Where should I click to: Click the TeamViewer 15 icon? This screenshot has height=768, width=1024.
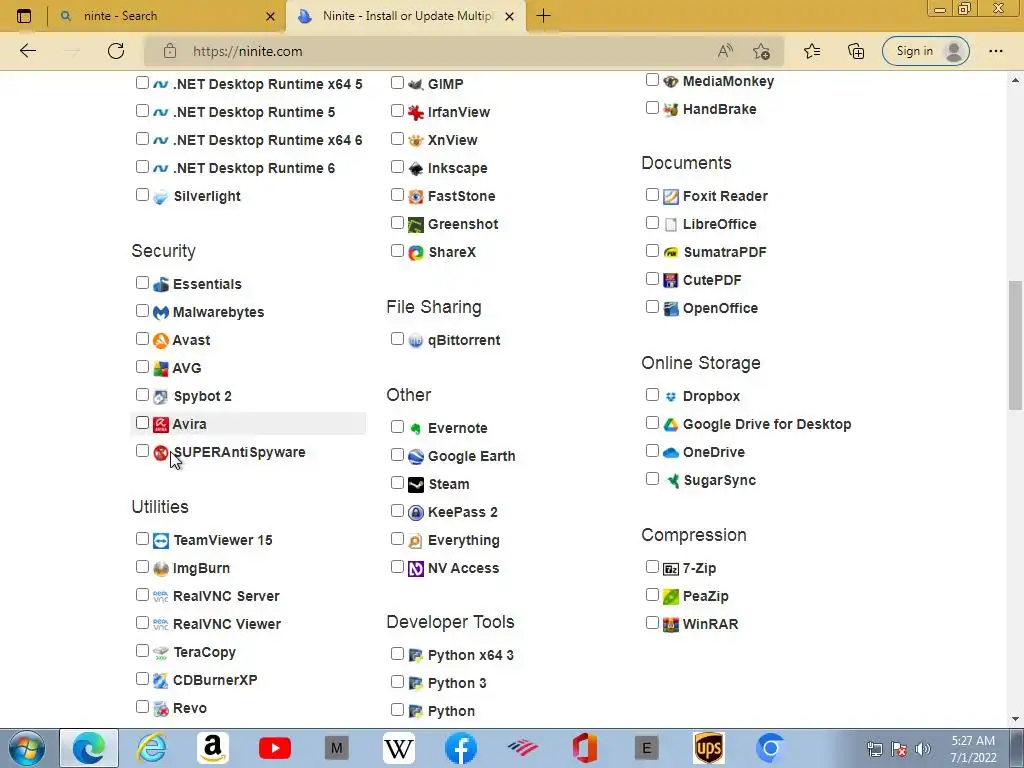[x=161, y=541]
